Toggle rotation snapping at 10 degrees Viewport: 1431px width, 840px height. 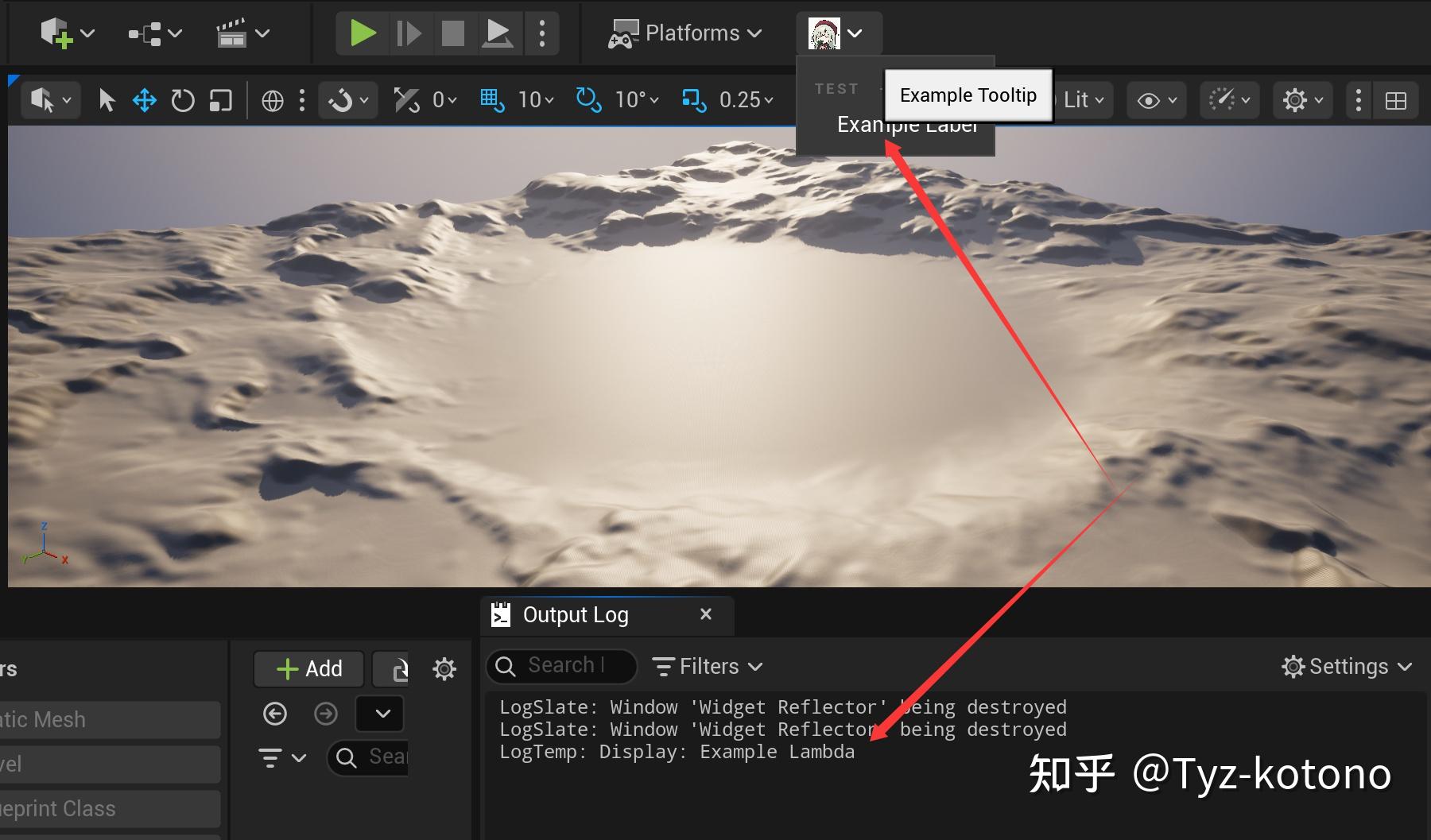[x=587, y=99]
